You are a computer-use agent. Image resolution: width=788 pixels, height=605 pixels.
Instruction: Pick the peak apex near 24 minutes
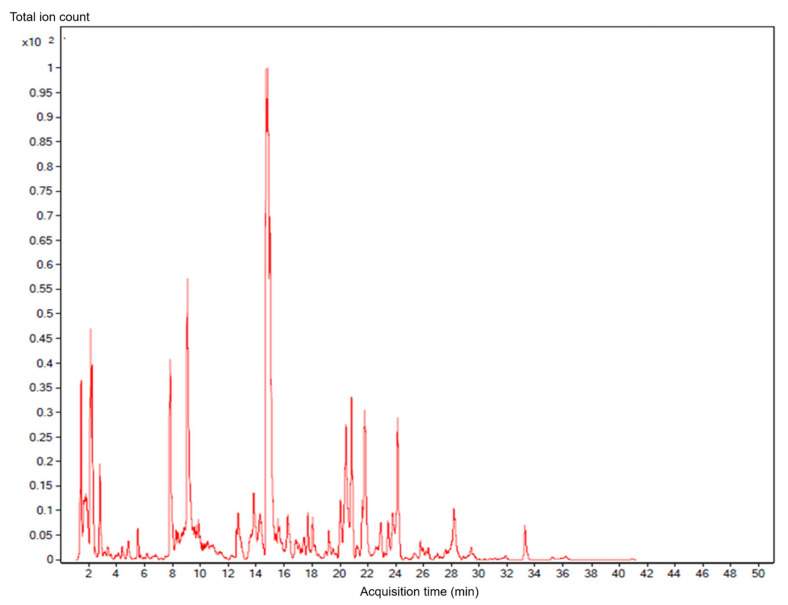tap(398, 418)
